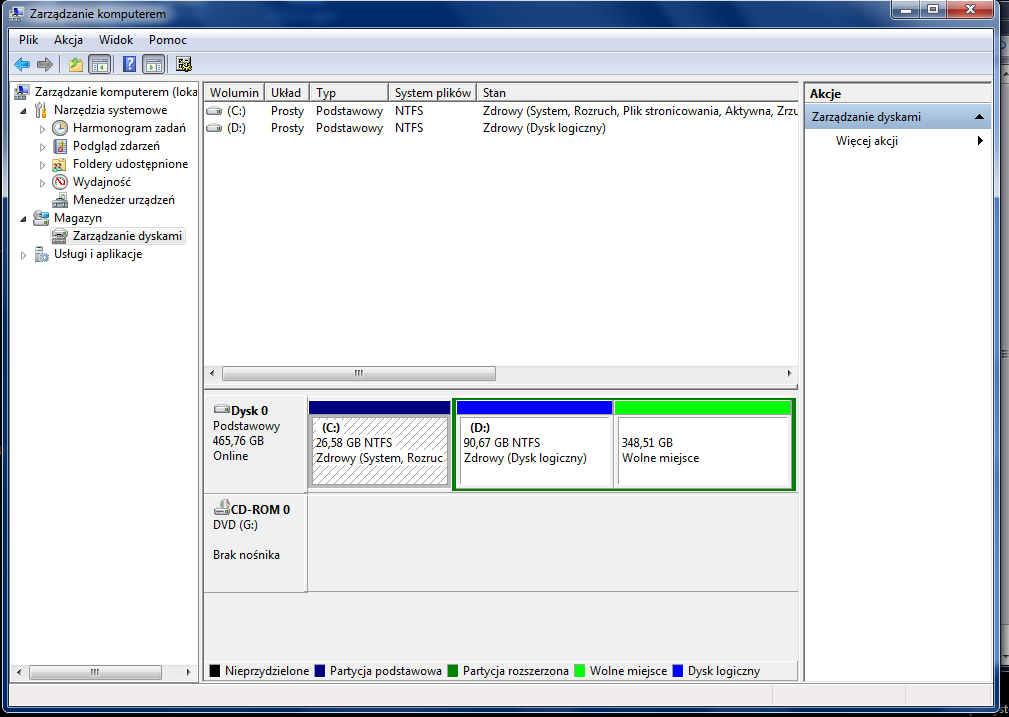Click the root computer management icon

22,92
